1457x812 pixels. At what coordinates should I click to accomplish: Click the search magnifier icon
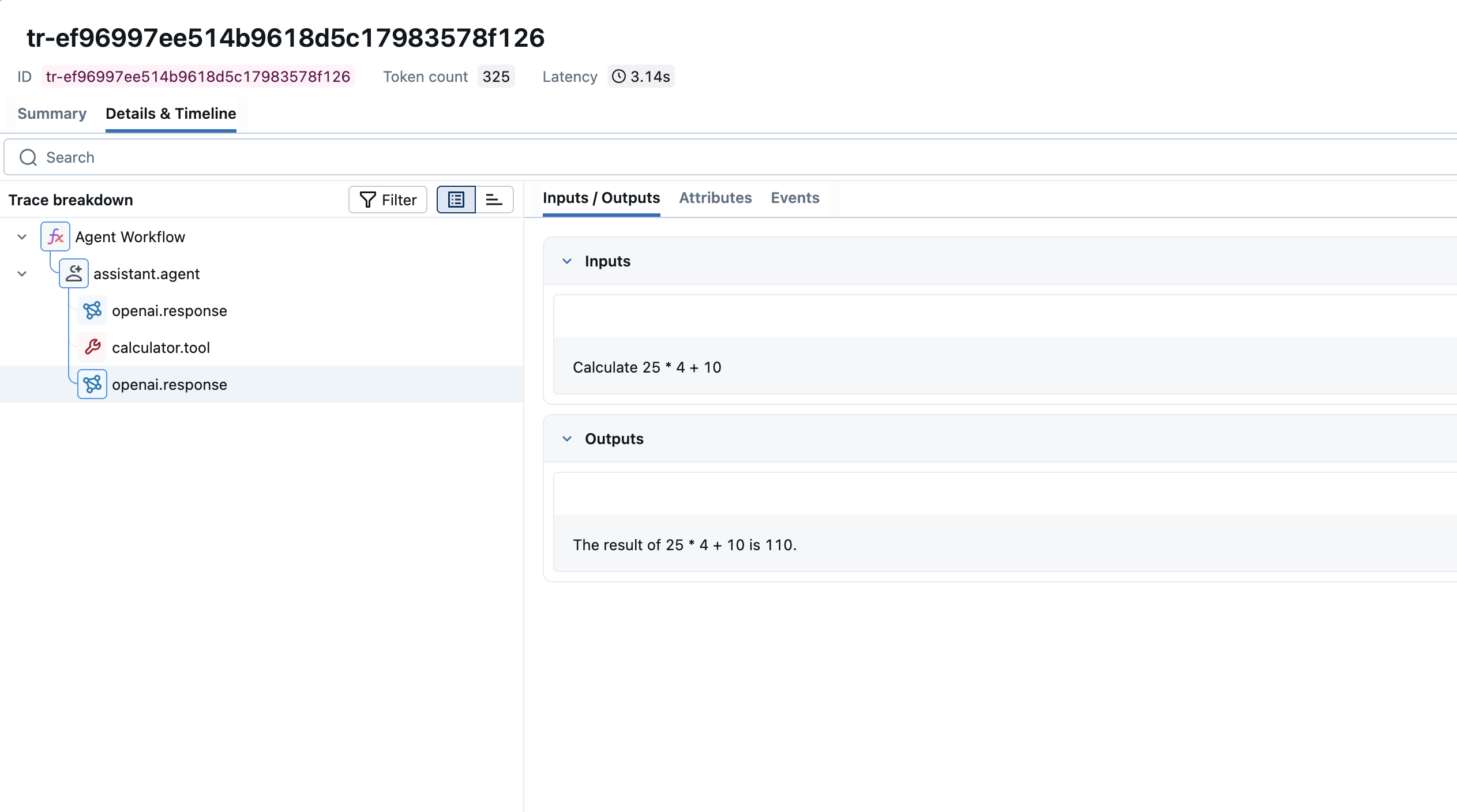click(x=28, y=157)
